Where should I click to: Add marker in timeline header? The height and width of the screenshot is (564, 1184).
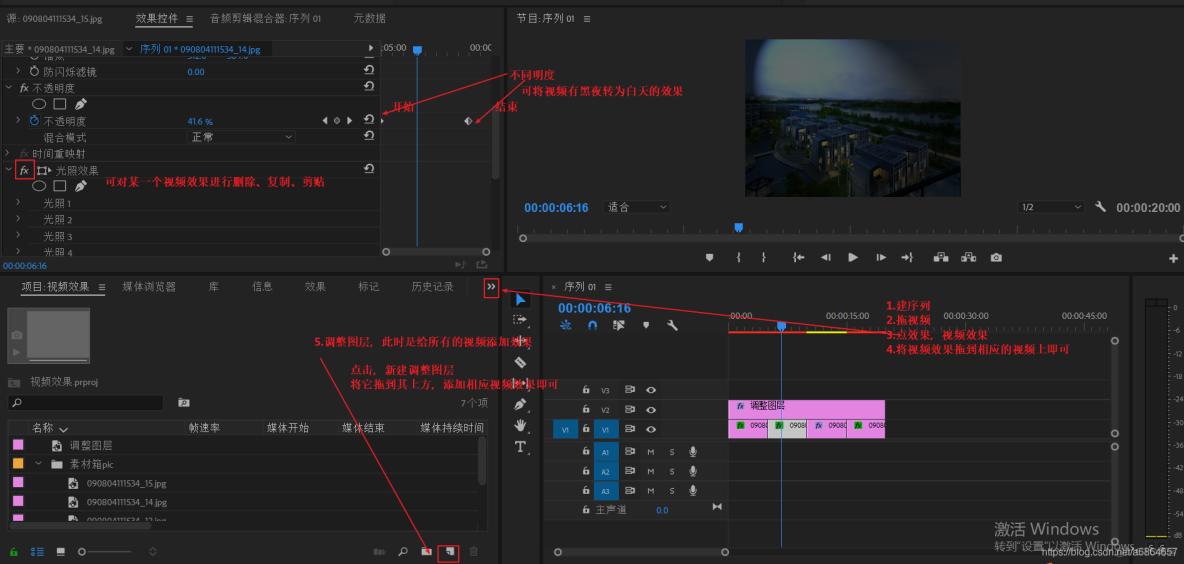646,325
